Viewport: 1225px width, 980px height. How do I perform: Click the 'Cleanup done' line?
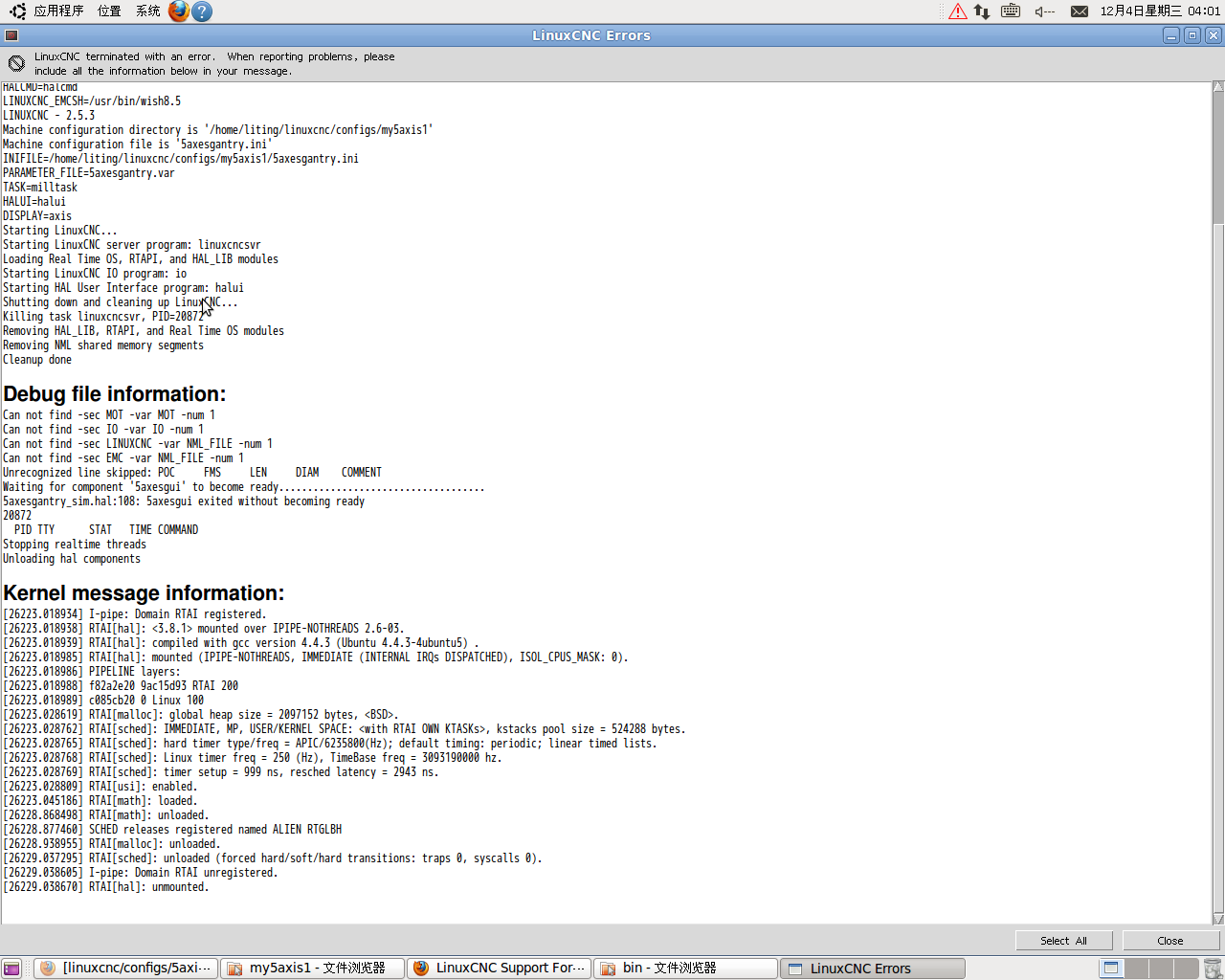click(37, 360)
